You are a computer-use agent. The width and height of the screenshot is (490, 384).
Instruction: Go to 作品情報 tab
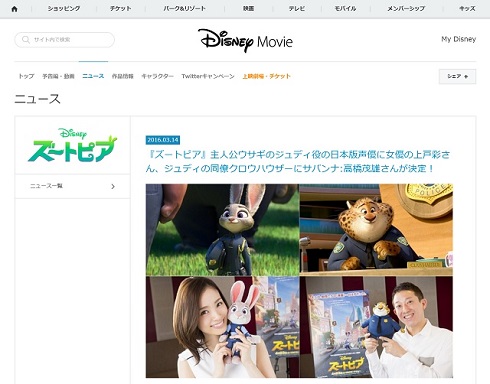click(x=122, y=76)
